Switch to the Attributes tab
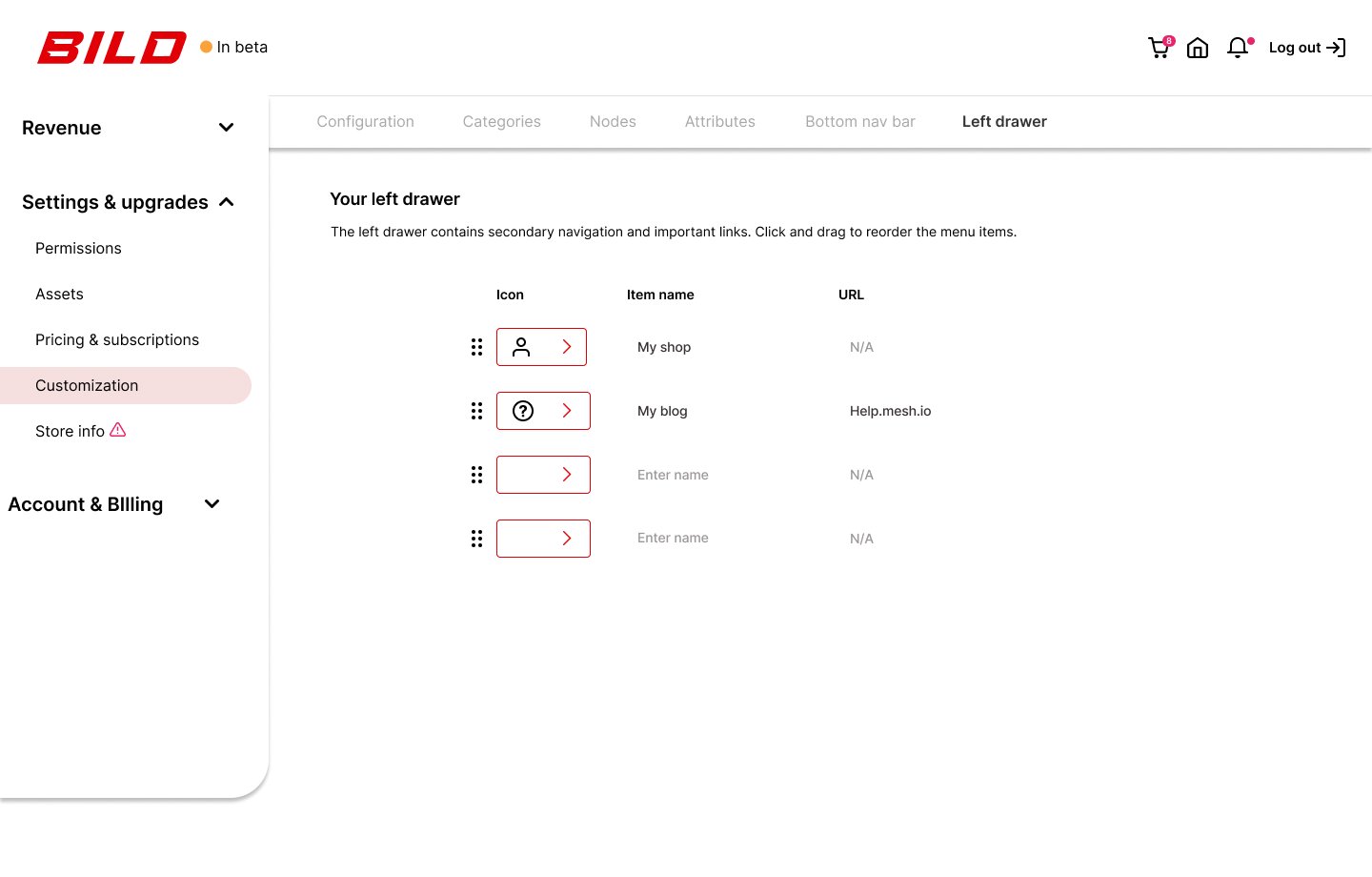Image resolution: width=1372 pixels, height=877 pixels. (x=719, y=121)
